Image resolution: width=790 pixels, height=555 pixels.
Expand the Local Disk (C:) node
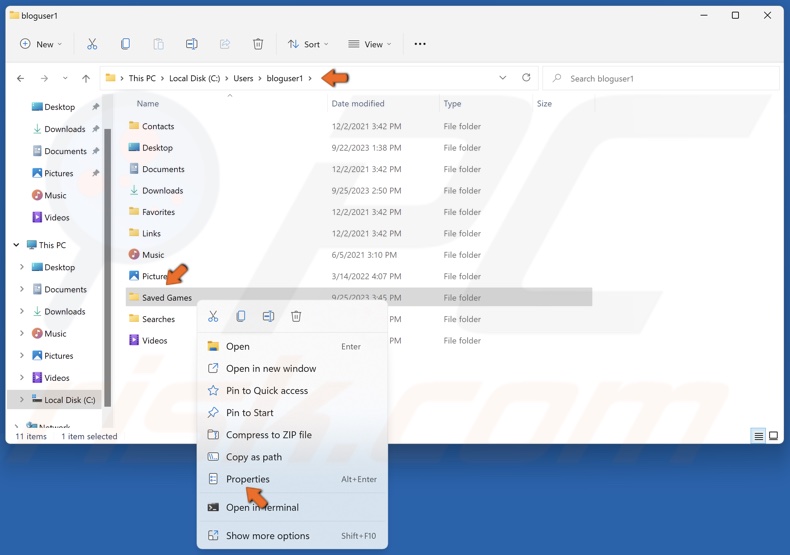point(22,399)
